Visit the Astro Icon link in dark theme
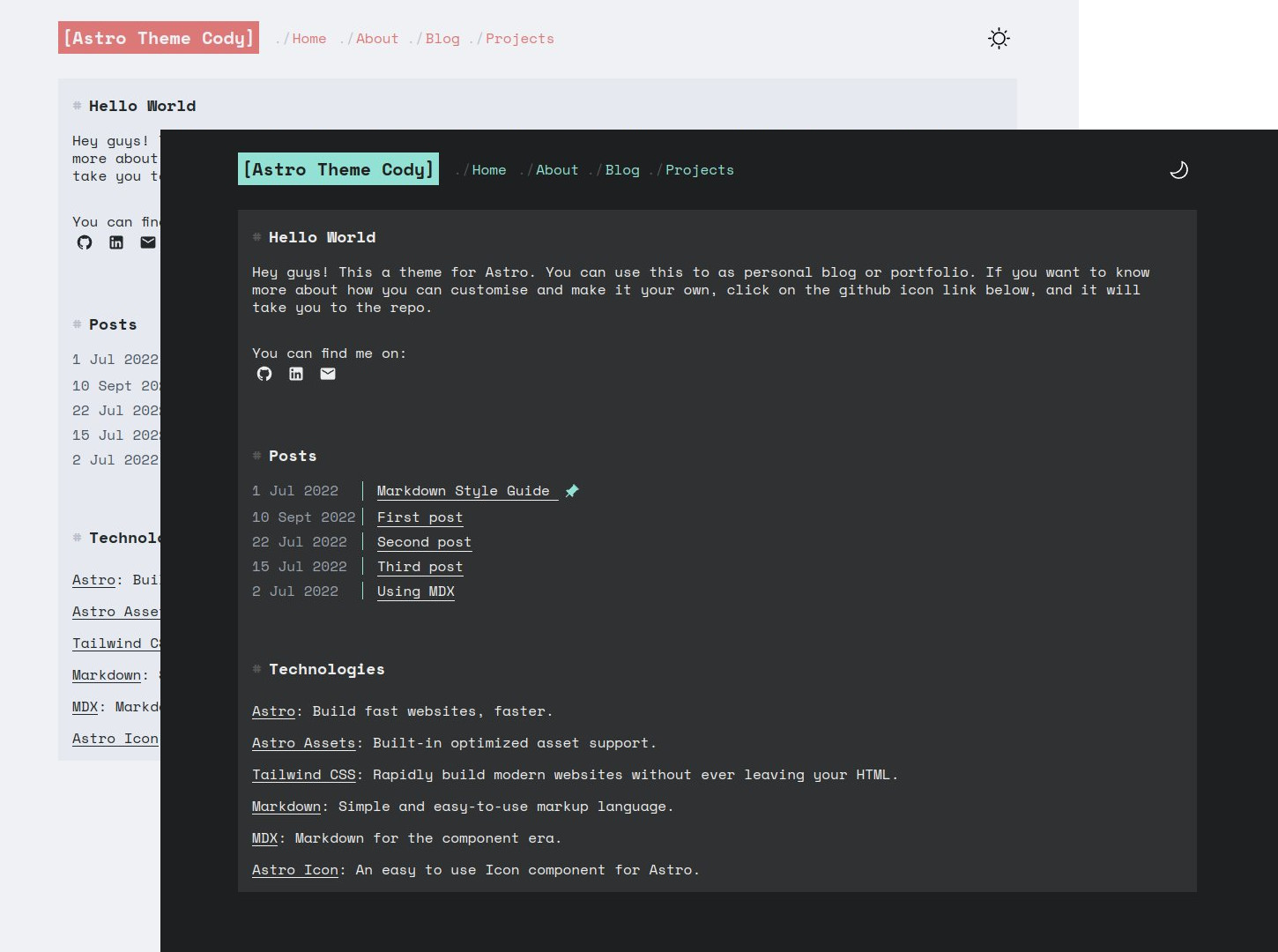Image resolution: width=1278 pixels, height=952 pixels. (x=294, y=870)
